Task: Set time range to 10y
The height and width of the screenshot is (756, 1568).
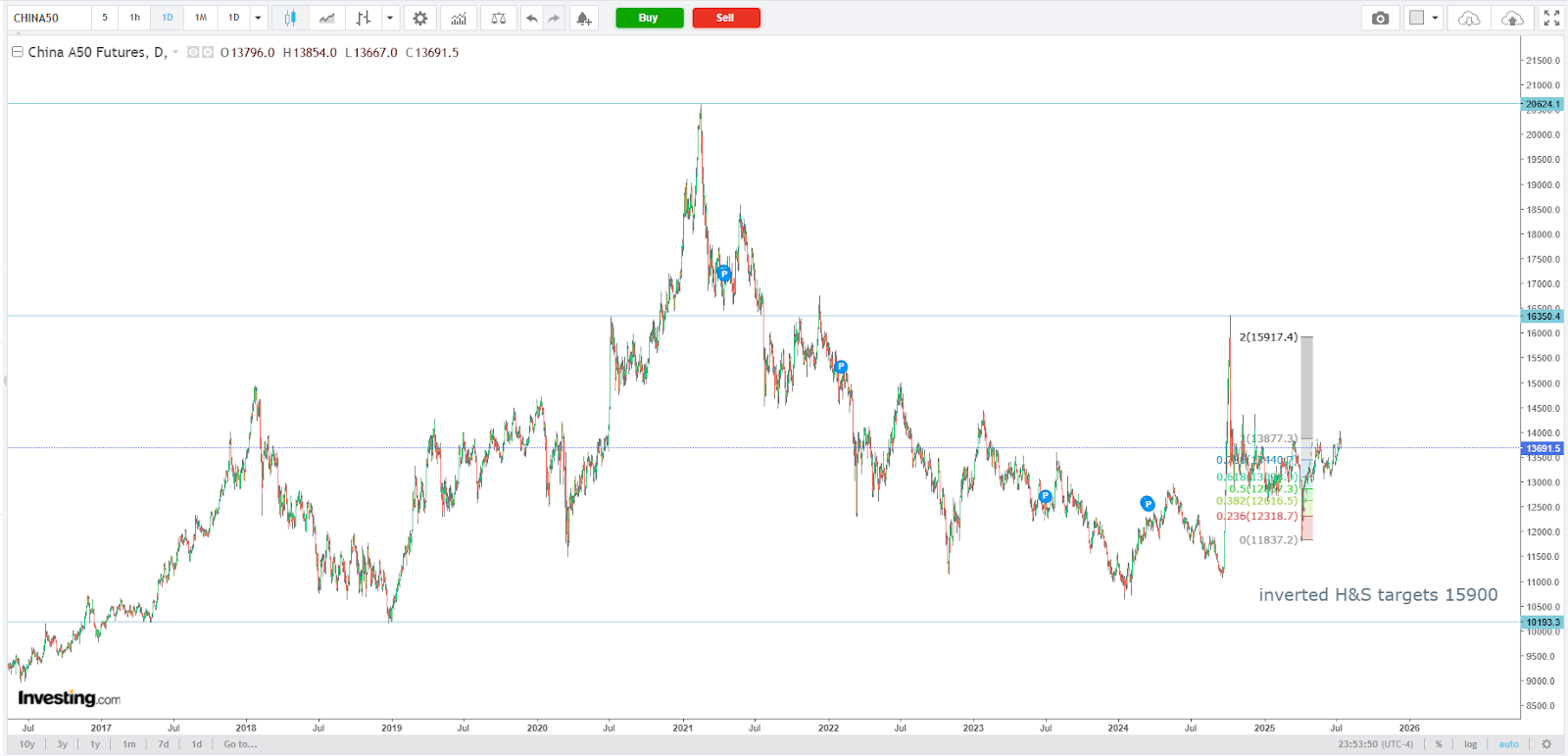Action: (x=27, y=744)
